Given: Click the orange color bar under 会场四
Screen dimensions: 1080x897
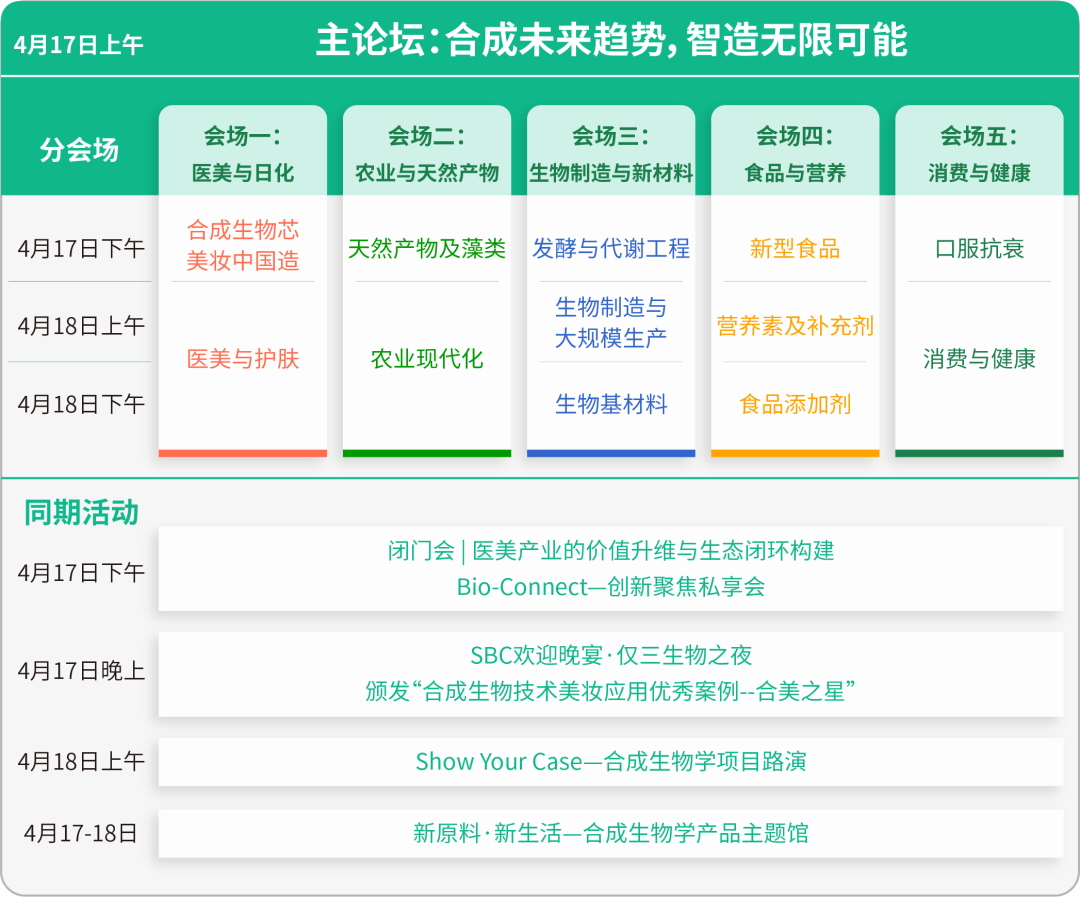Looking at the screenshot, I should [x=795, y=453].
